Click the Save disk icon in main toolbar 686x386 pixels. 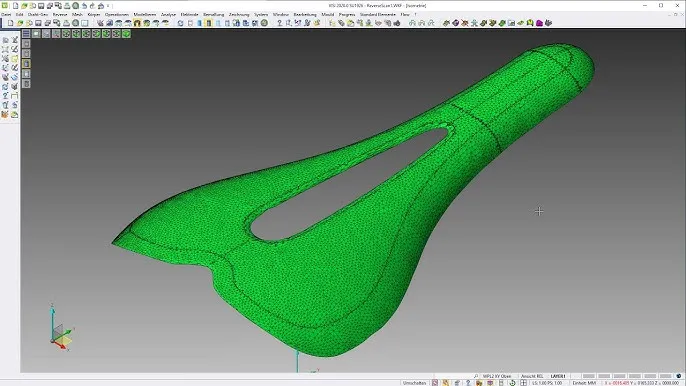coord(38,23)
